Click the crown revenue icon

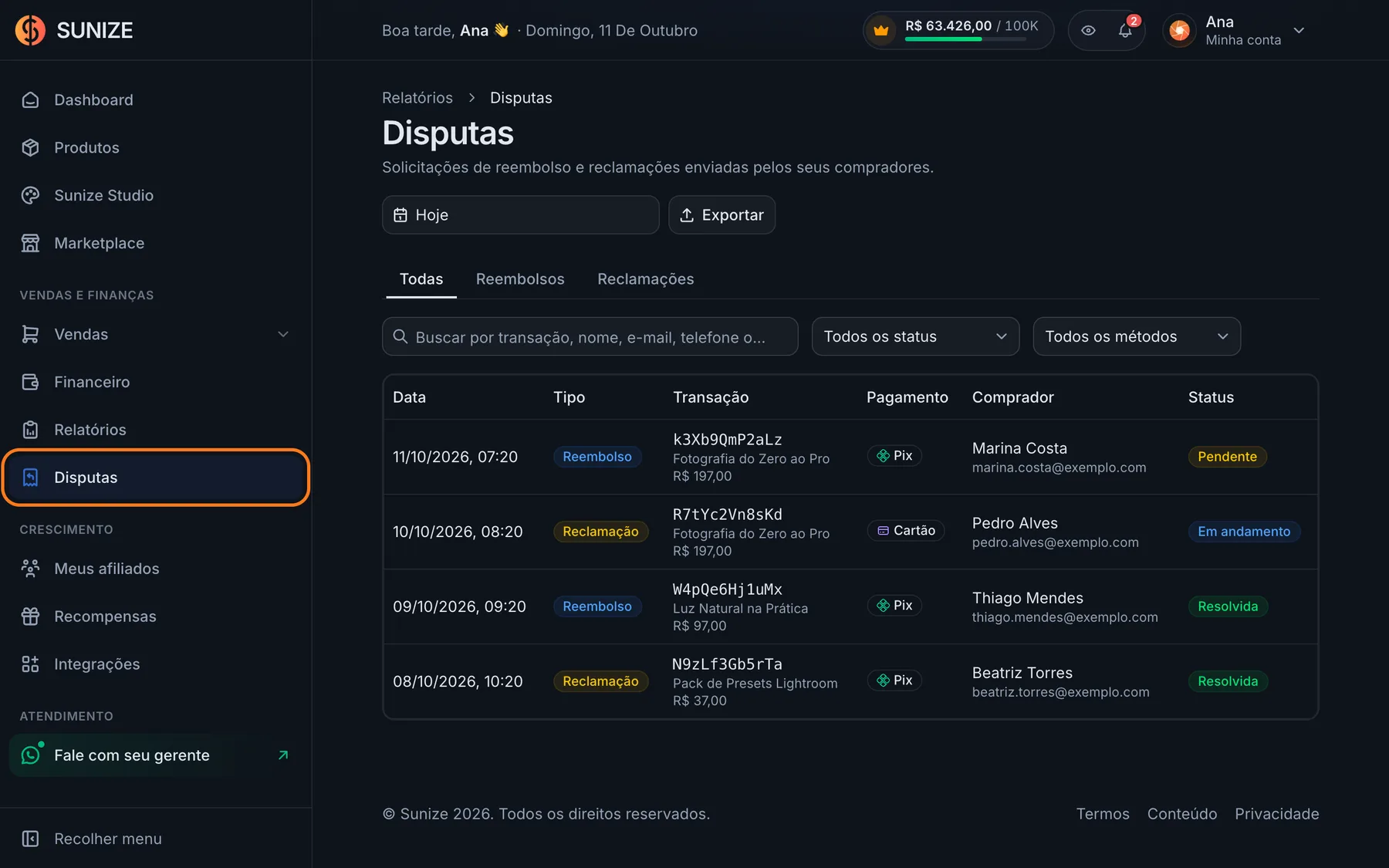[x=881, y=31]
